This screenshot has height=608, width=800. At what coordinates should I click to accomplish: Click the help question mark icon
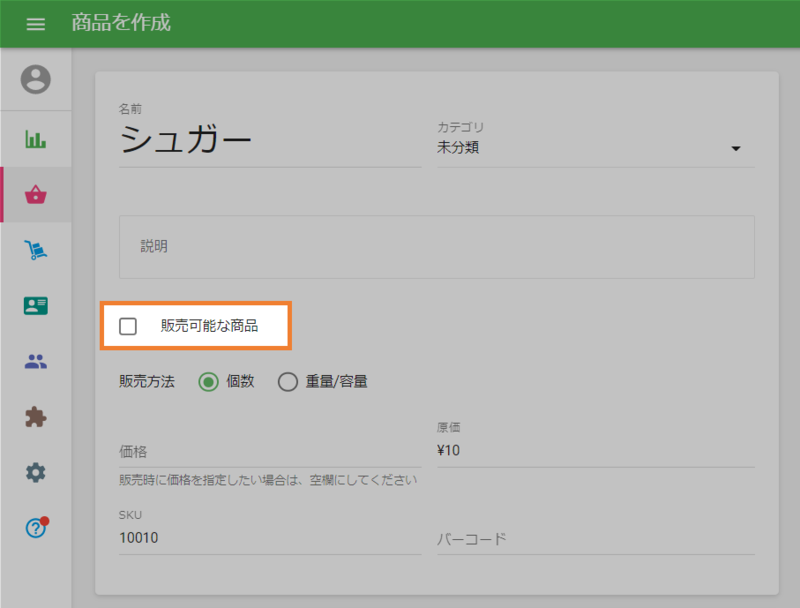[37, 528]
